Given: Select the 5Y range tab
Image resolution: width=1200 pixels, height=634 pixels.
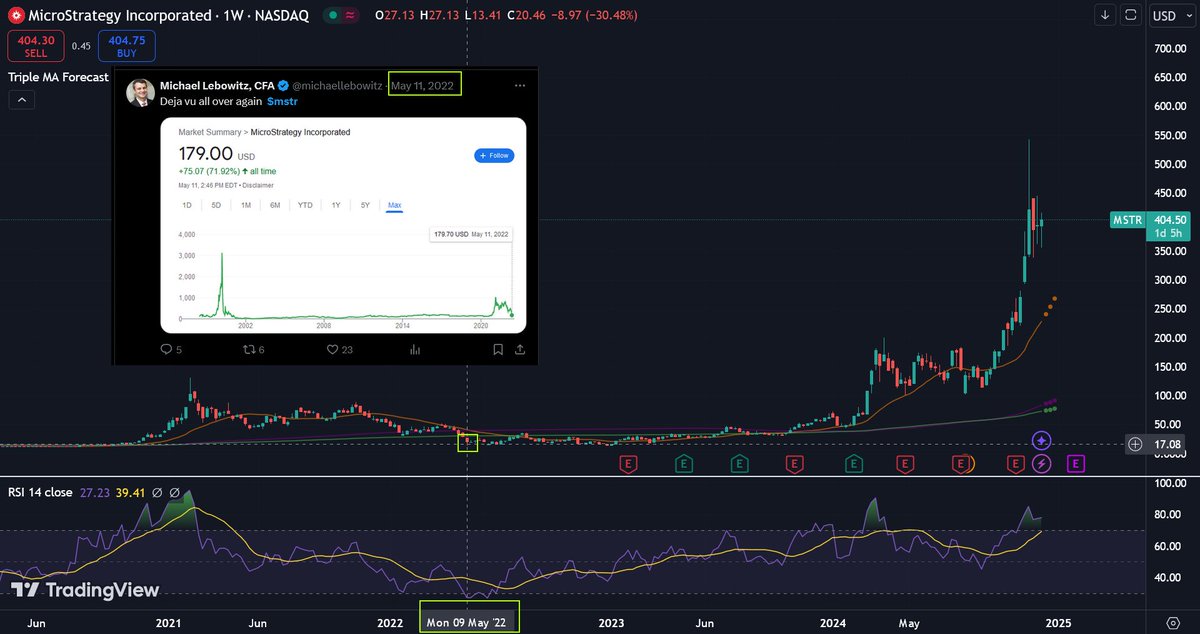Looking at the screenshot, I should (x=365, y=205).
